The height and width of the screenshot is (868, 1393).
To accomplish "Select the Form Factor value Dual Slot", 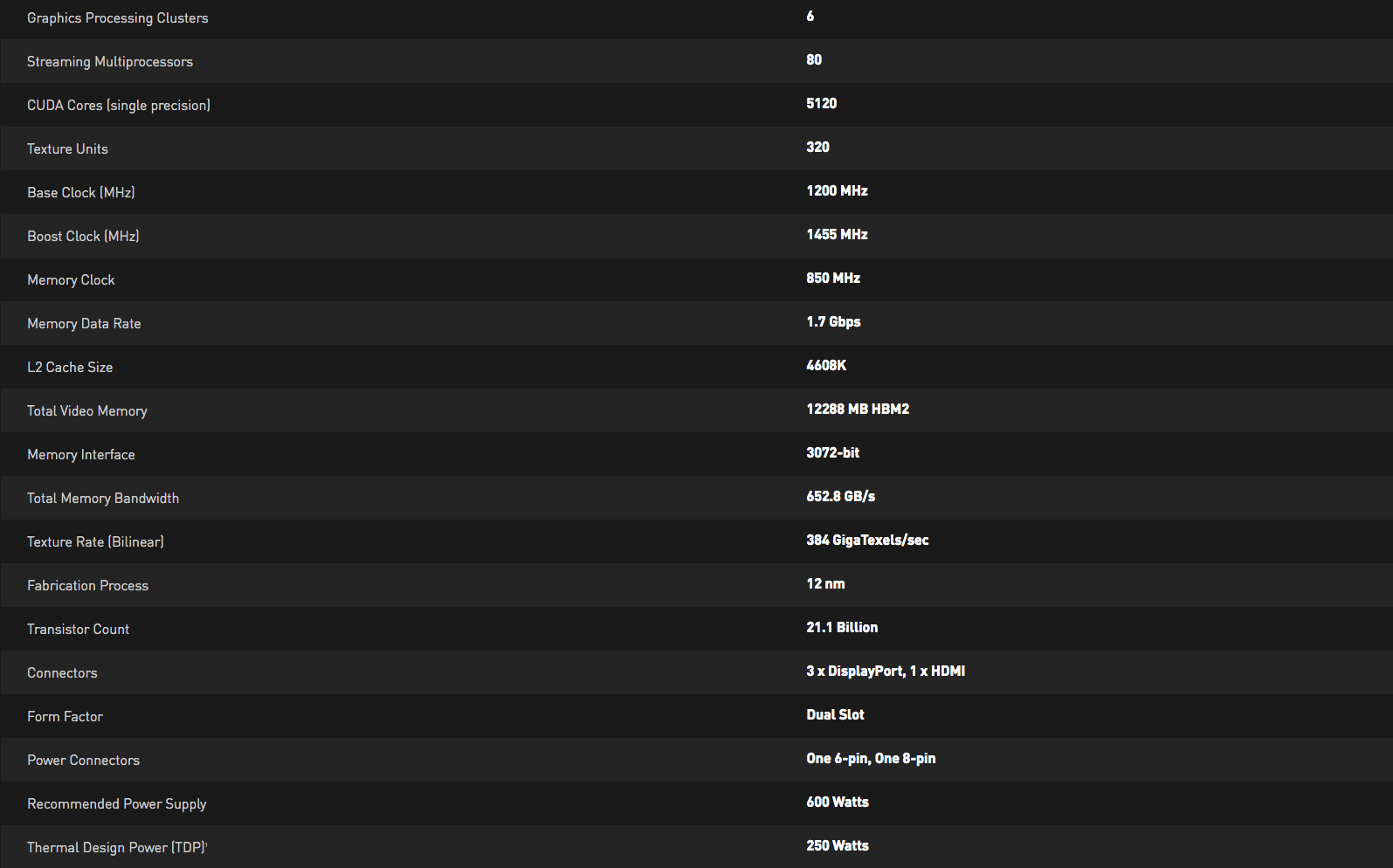I will (x=835, y=715).
